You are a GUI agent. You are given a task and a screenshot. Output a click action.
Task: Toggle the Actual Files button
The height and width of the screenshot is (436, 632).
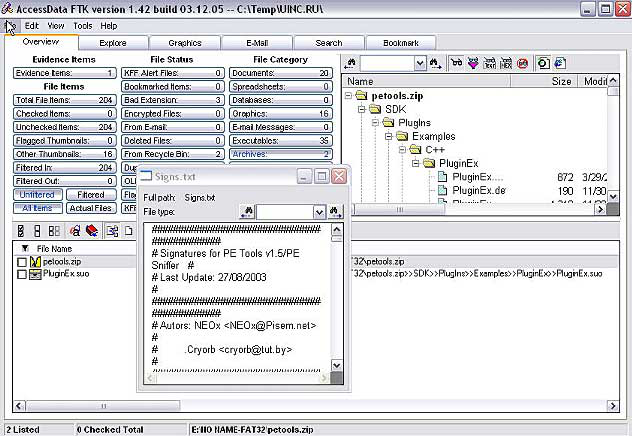click(x=91, y=208)
